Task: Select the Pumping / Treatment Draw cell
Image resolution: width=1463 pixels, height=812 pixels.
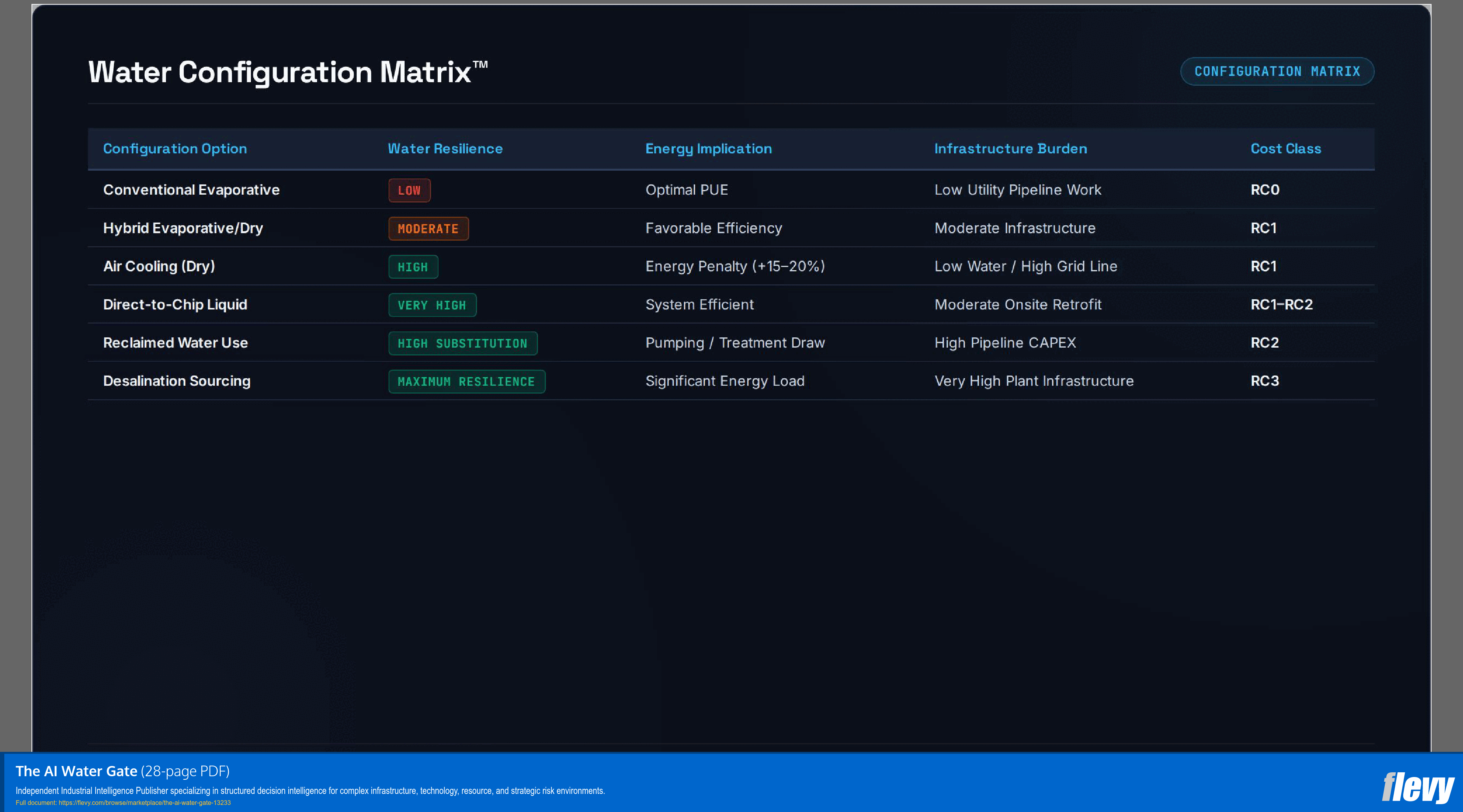Action: 735,343
